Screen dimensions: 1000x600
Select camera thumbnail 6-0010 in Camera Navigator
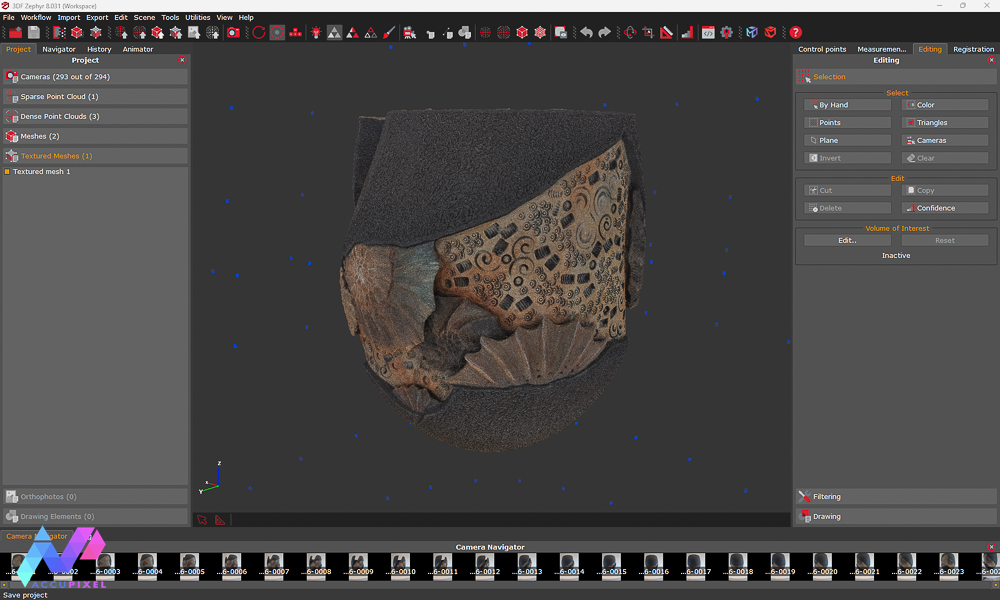pos(399,563)
